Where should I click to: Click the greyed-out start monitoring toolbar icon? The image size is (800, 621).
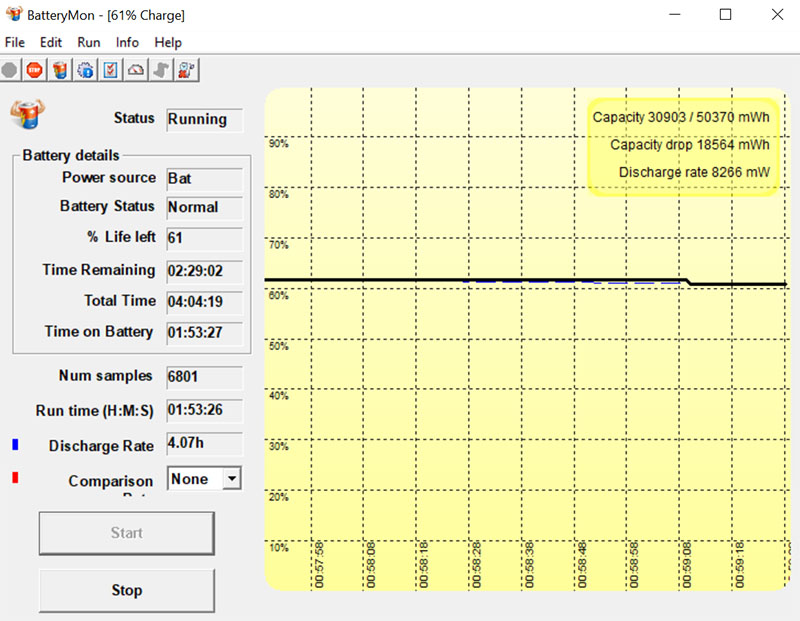click(x=10, y=70)
